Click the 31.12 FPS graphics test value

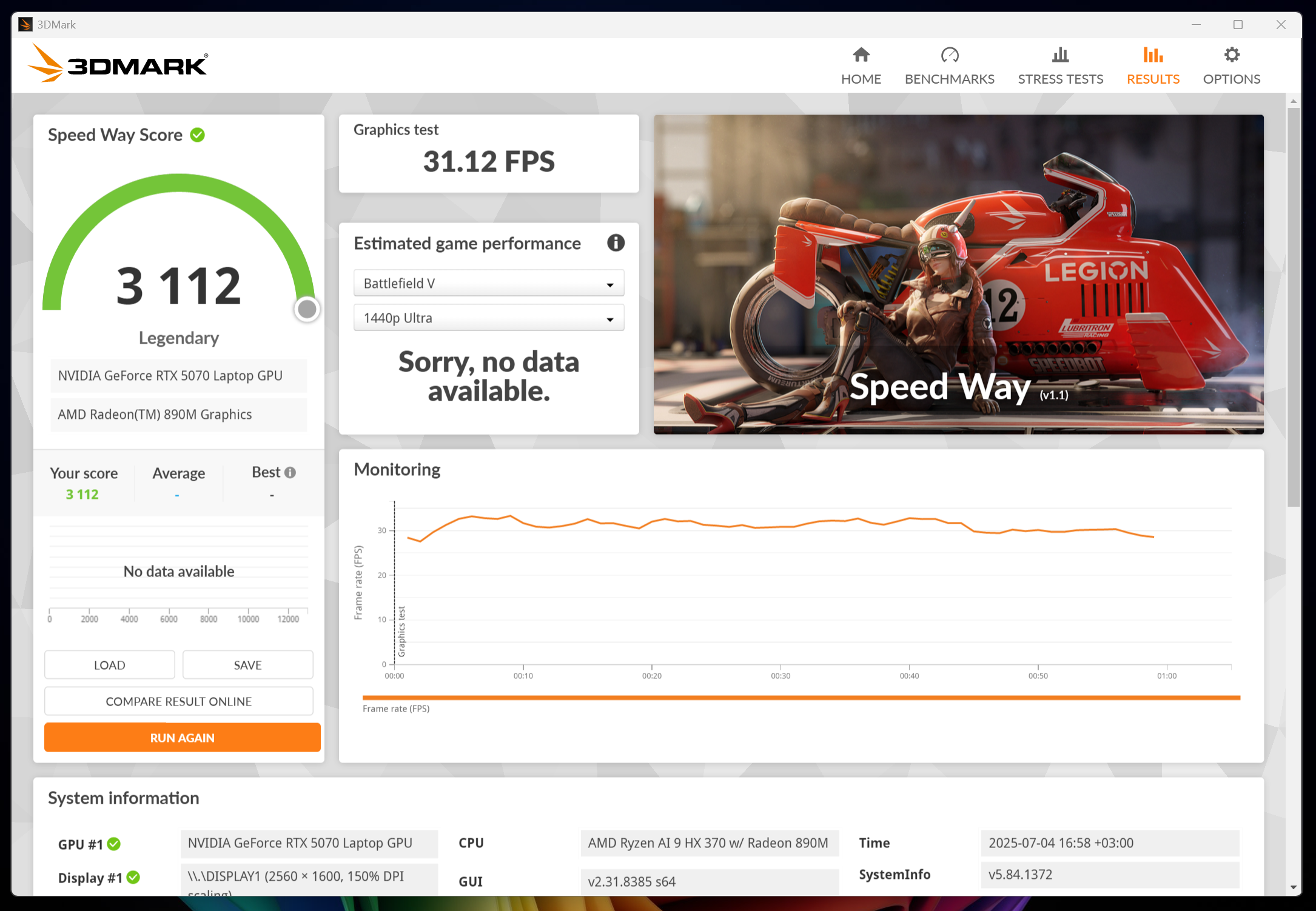pyautogui.click(x=489, y=161)
